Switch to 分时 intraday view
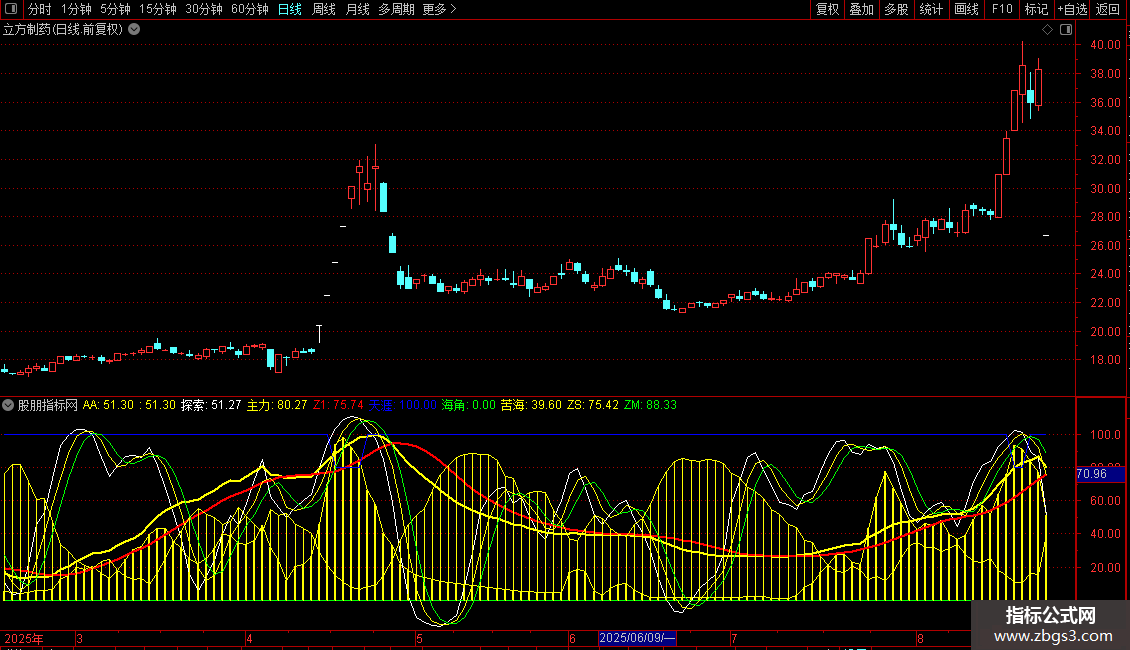1130x650 pixels. point(40,9)
